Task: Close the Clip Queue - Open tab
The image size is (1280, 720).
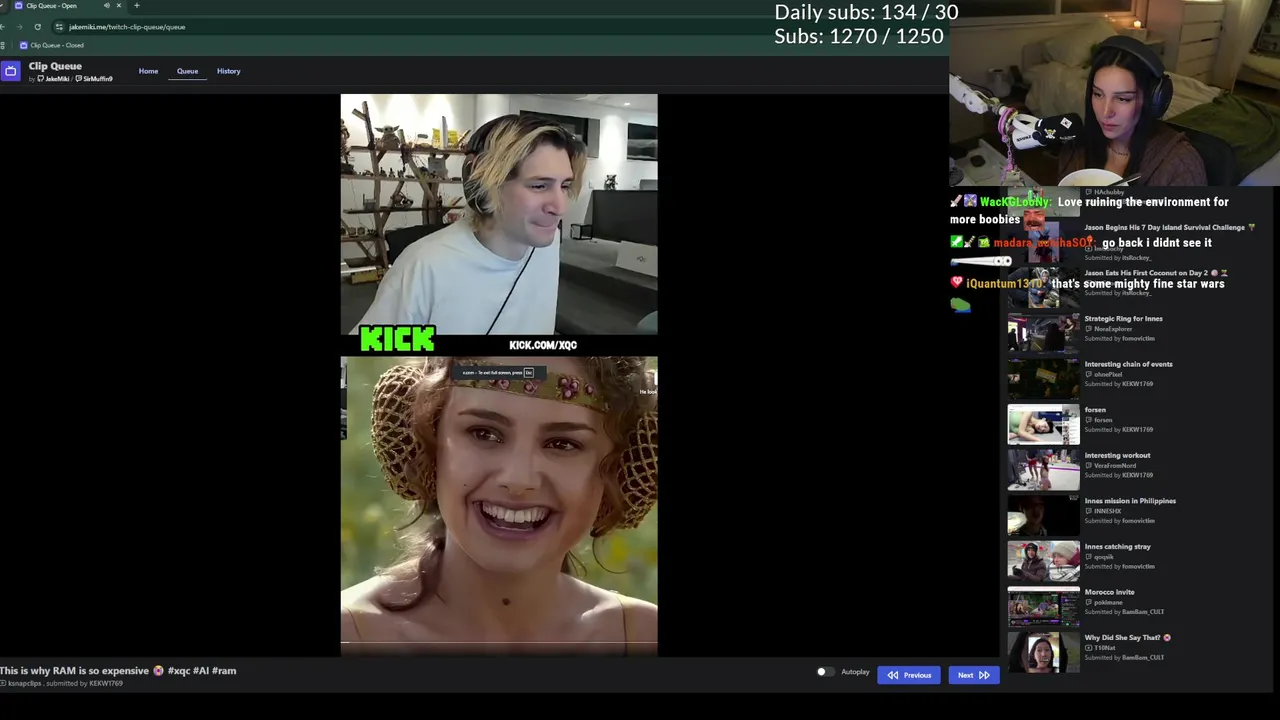Action: (118, 6)
